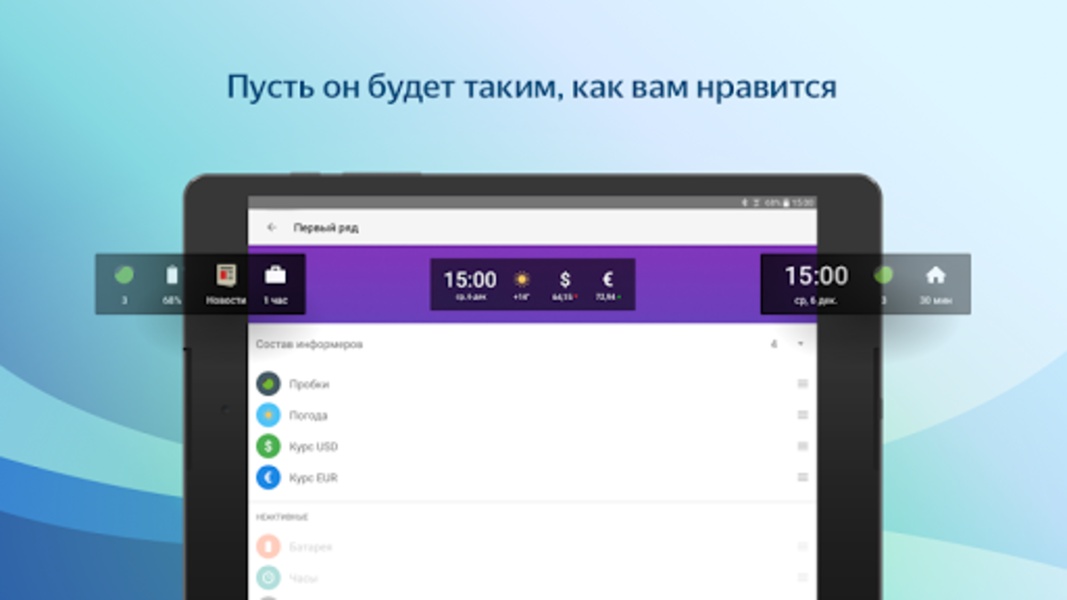Select the Курс USD dollar icon
Screen dimensions: 1067x600
[268, 446]
